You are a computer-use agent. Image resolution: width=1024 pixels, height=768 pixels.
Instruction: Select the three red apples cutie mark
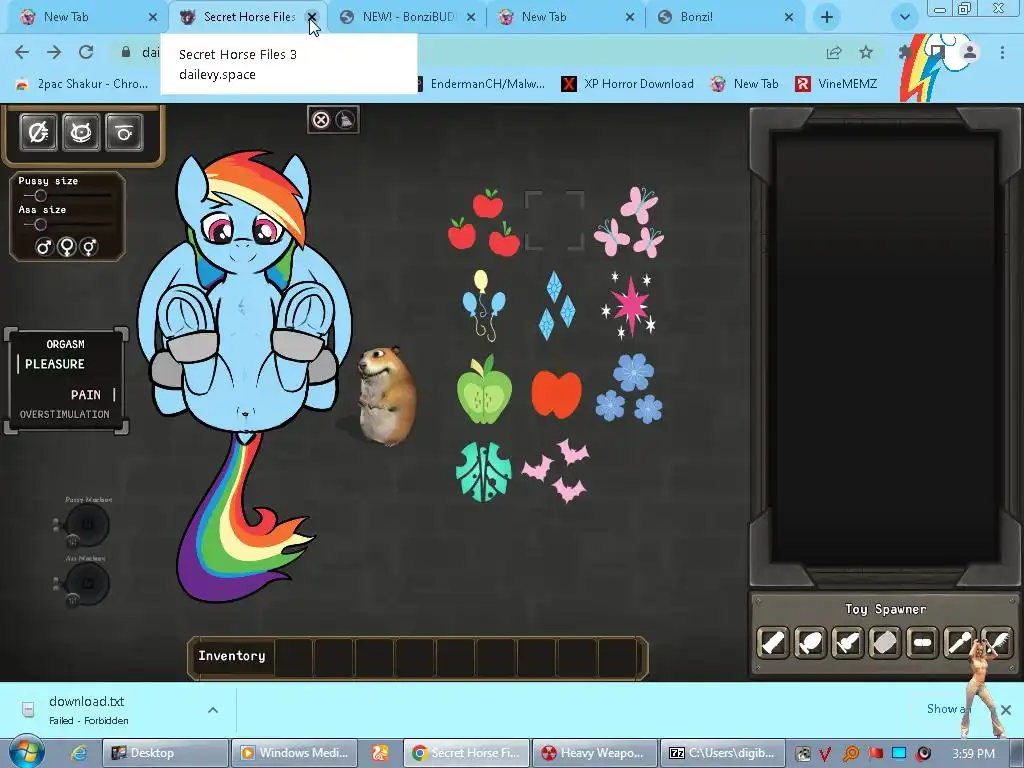pyautogui.click(x=484, y=222)
